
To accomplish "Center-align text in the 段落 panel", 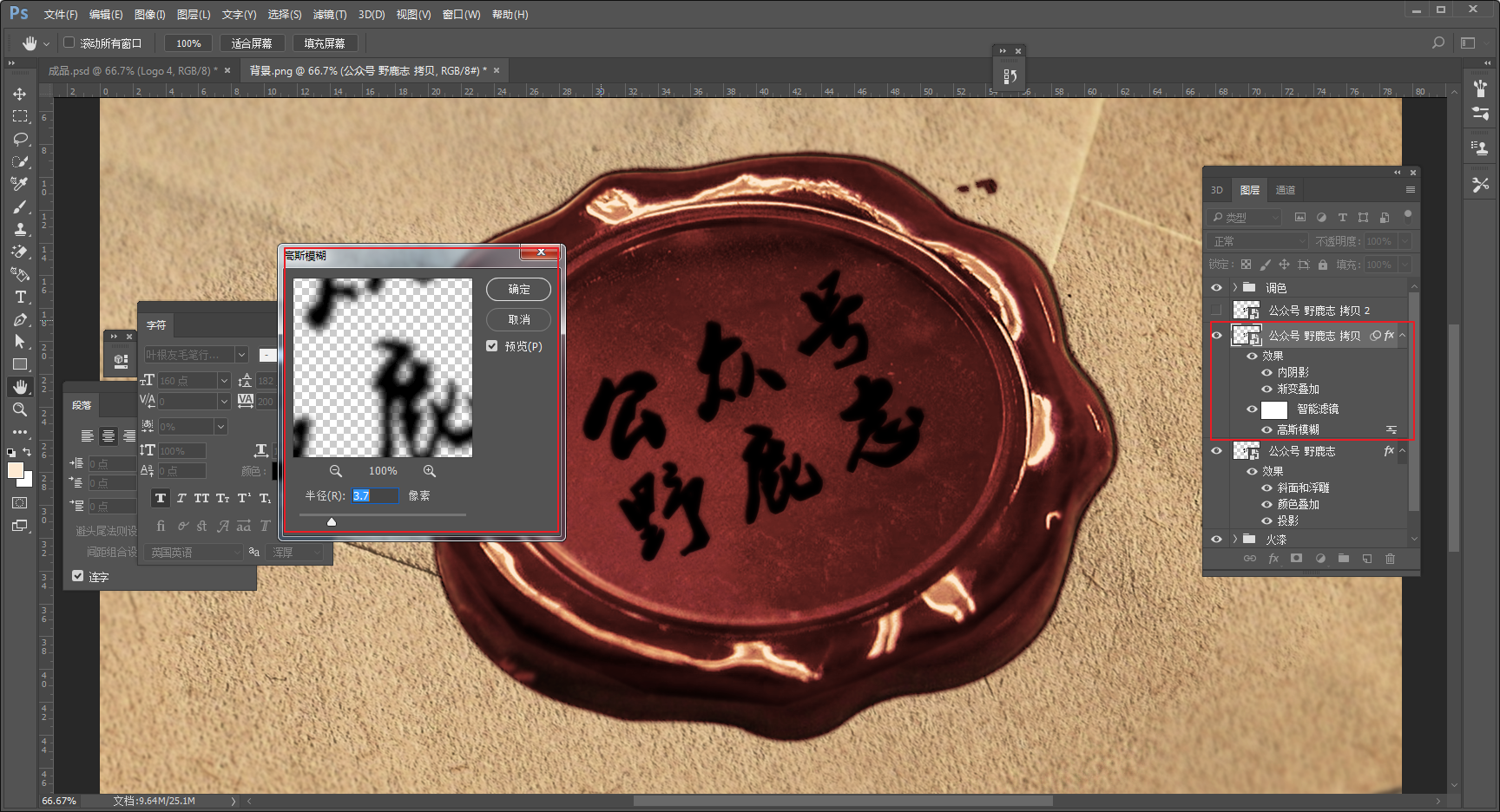I will [x=109, y=435].
